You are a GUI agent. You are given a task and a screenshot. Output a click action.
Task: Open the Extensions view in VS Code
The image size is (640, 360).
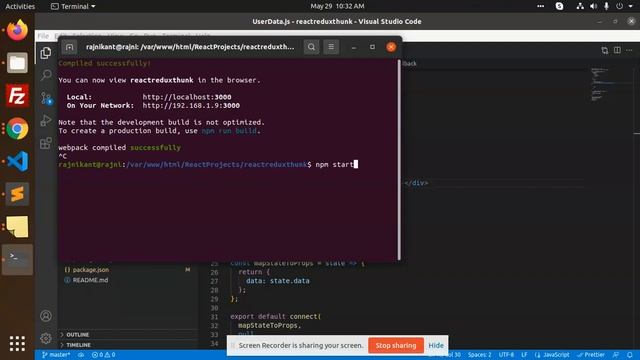[x=46, y=143]
